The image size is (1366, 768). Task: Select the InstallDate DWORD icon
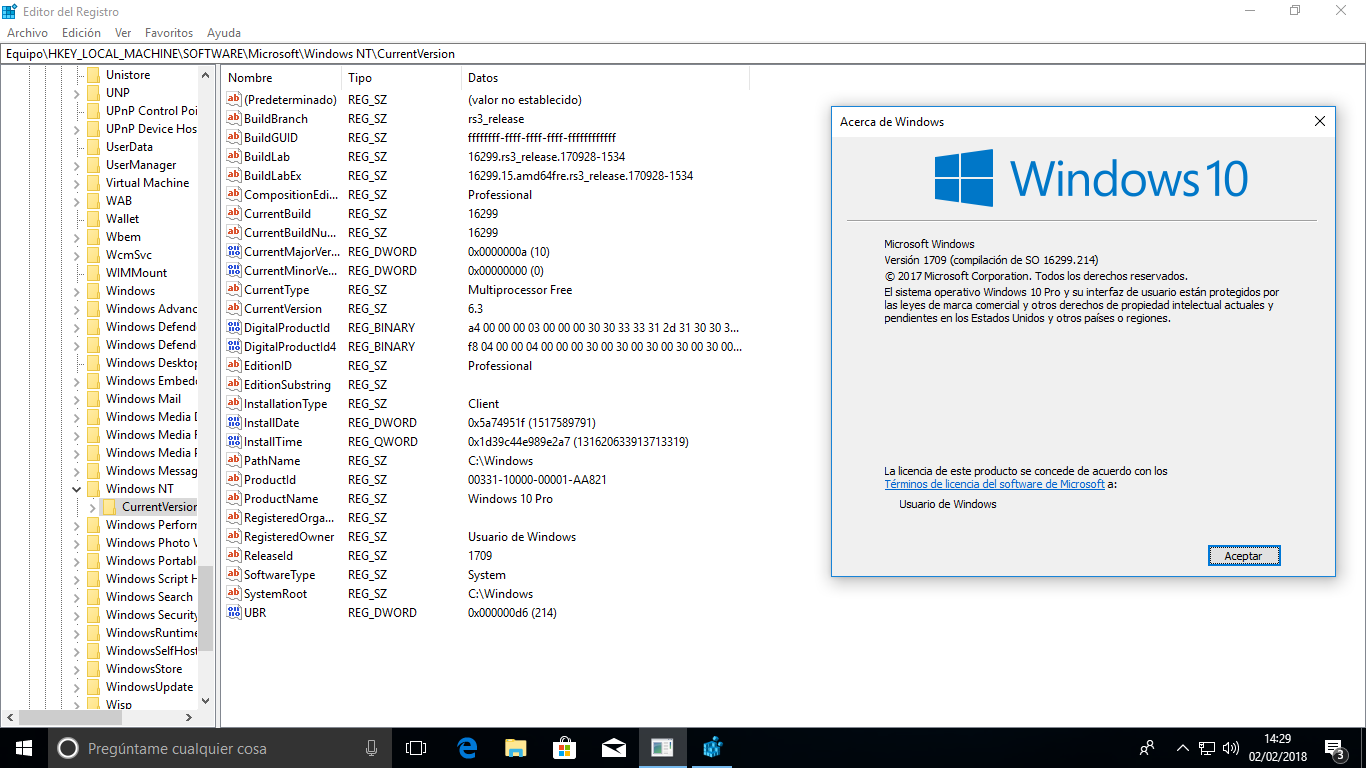[x=234, y=423]
